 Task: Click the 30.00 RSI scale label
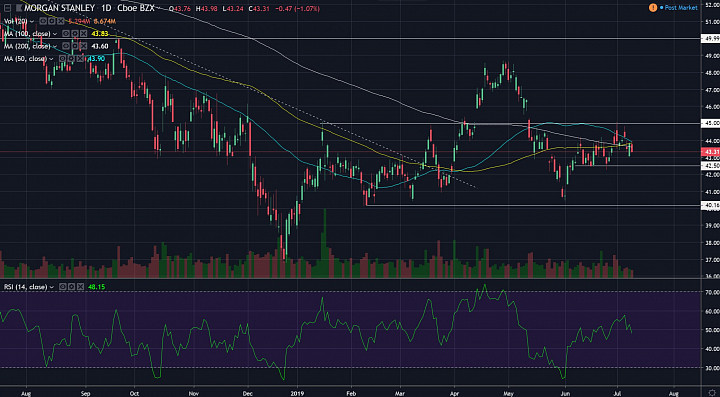(x=712, y=368)
